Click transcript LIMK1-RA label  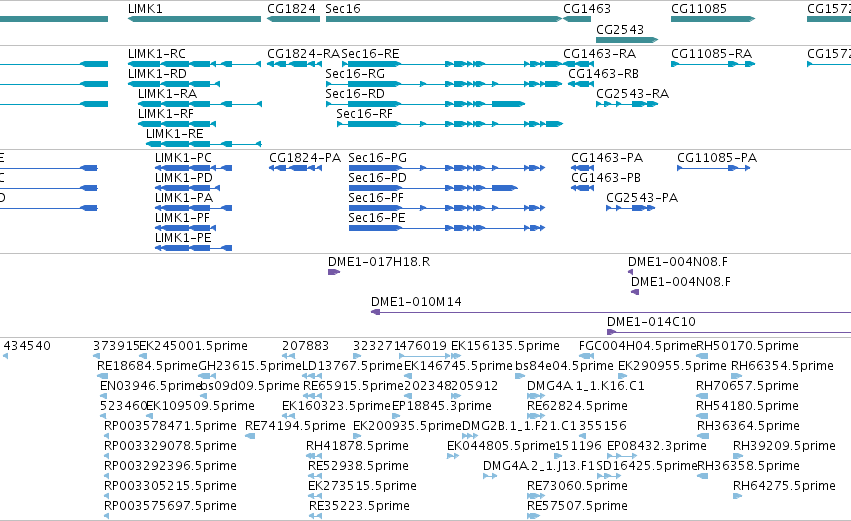click(x=167, y=94)
